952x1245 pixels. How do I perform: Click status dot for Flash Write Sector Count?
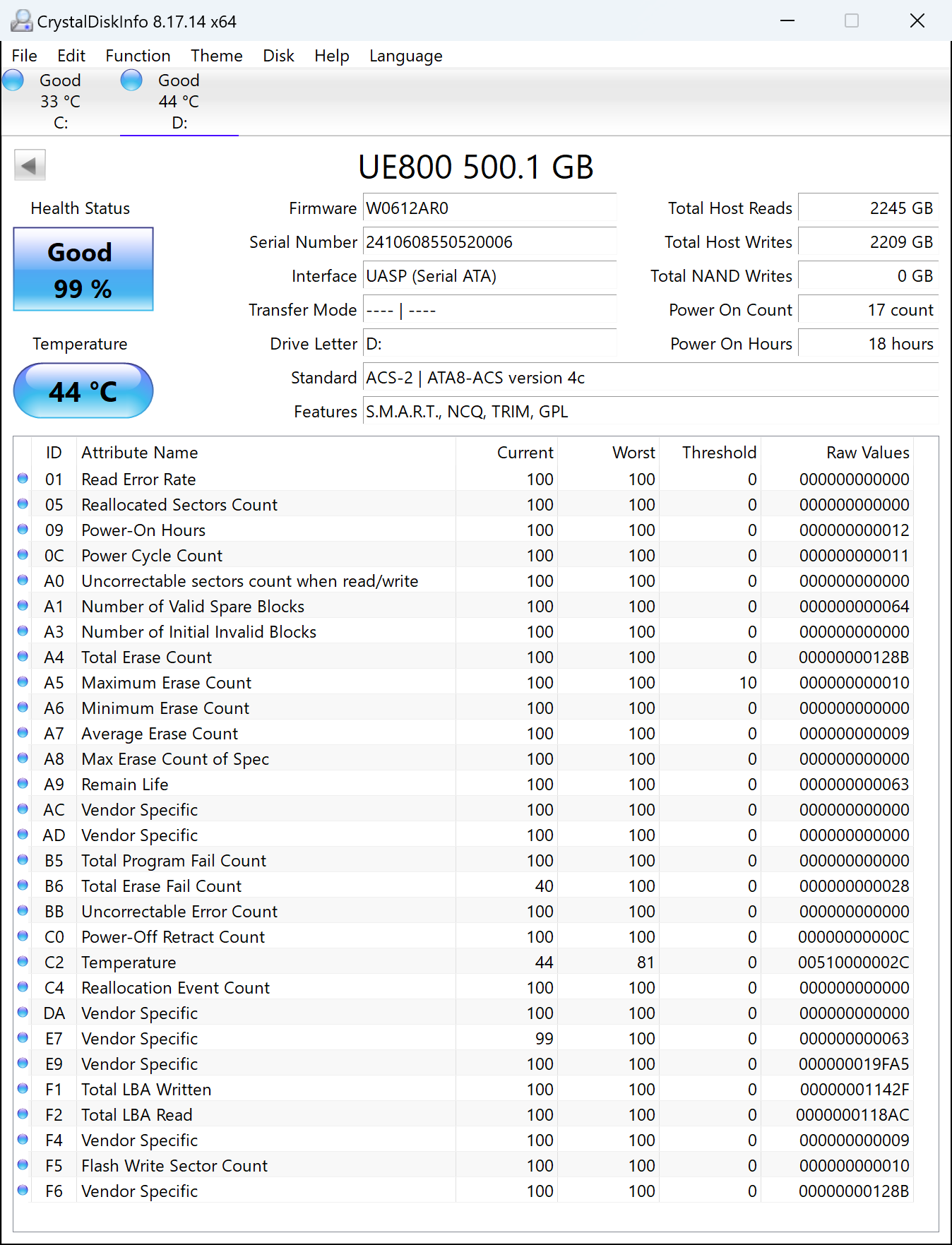coord(23,1165)
